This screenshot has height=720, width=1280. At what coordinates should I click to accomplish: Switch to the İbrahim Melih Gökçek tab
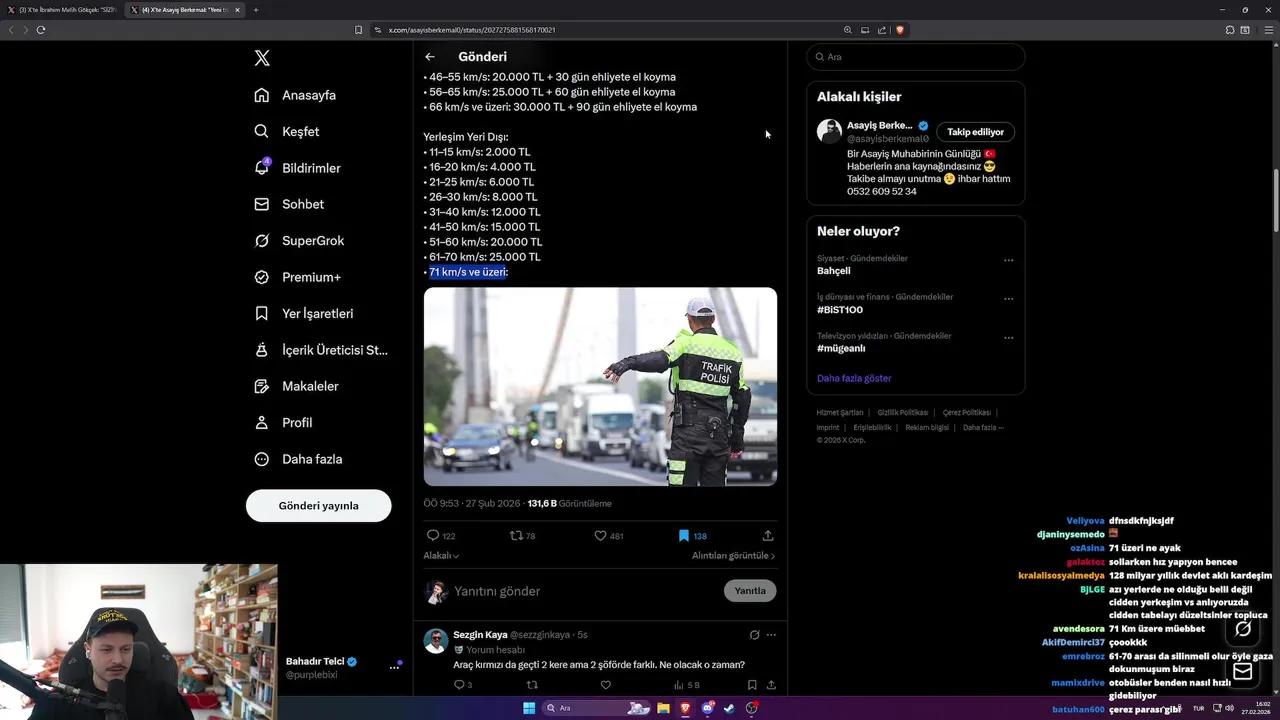(x=62, y=10)
